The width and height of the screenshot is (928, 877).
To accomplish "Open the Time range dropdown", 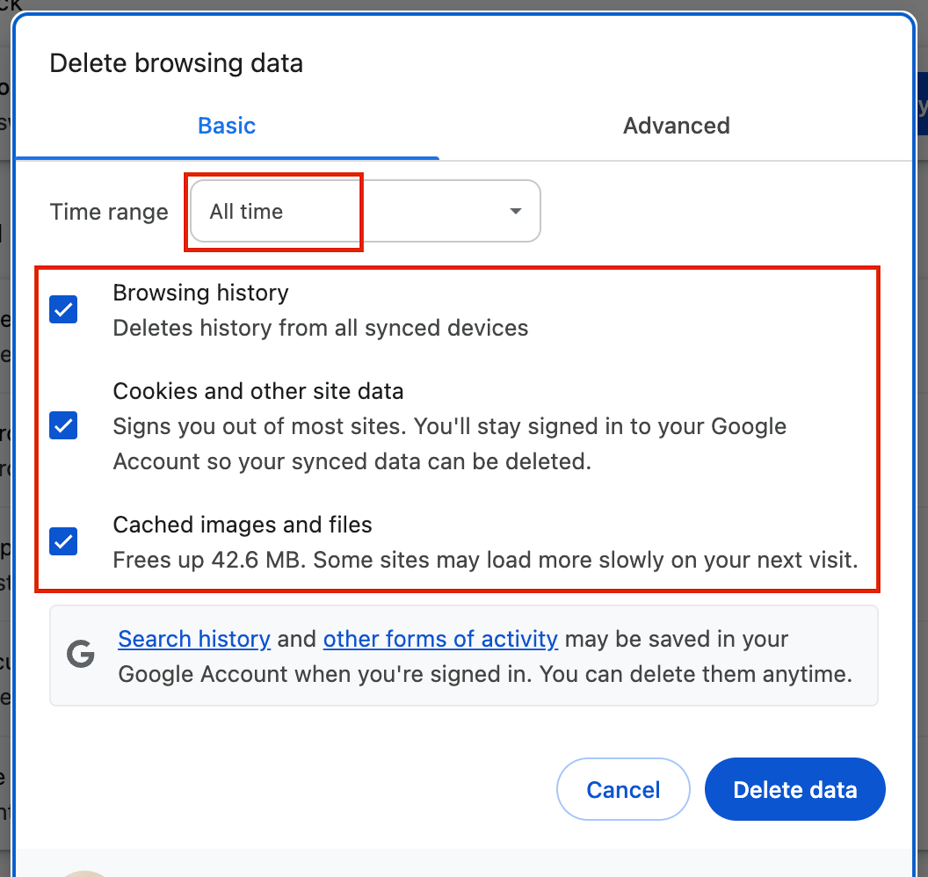I will pos(365,211).
